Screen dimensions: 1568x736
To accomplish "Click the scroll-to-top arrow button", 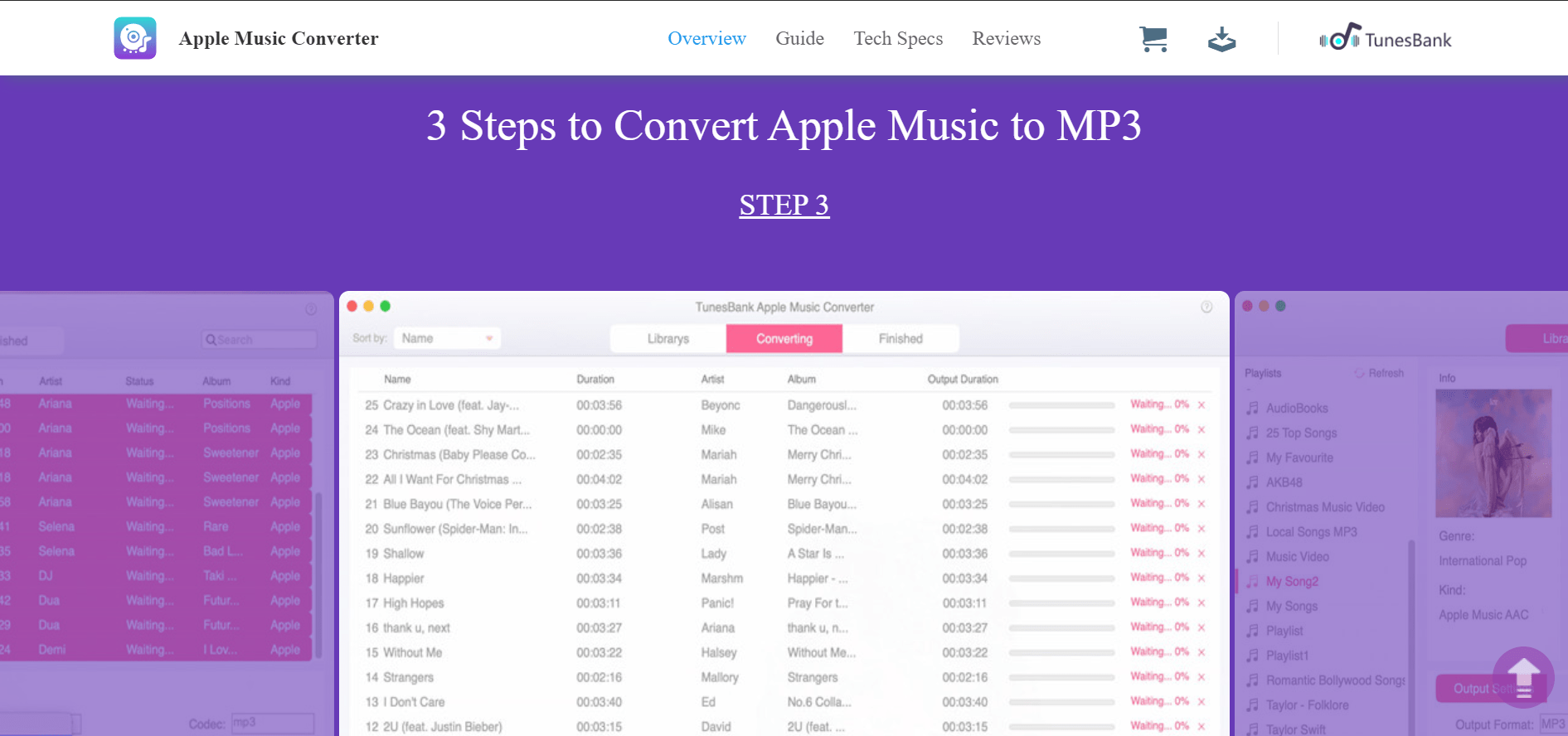I will 1523,677.
